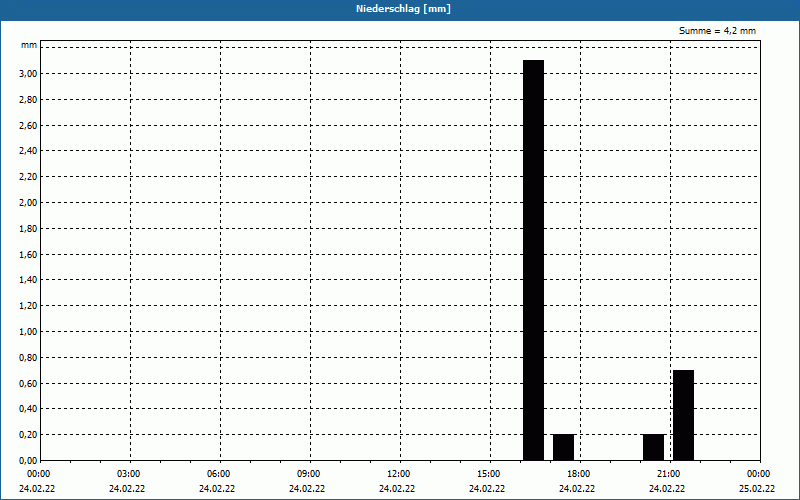Select the 0,60 y-axis label
The image size is (800, 500).
(x=28, y=383)
